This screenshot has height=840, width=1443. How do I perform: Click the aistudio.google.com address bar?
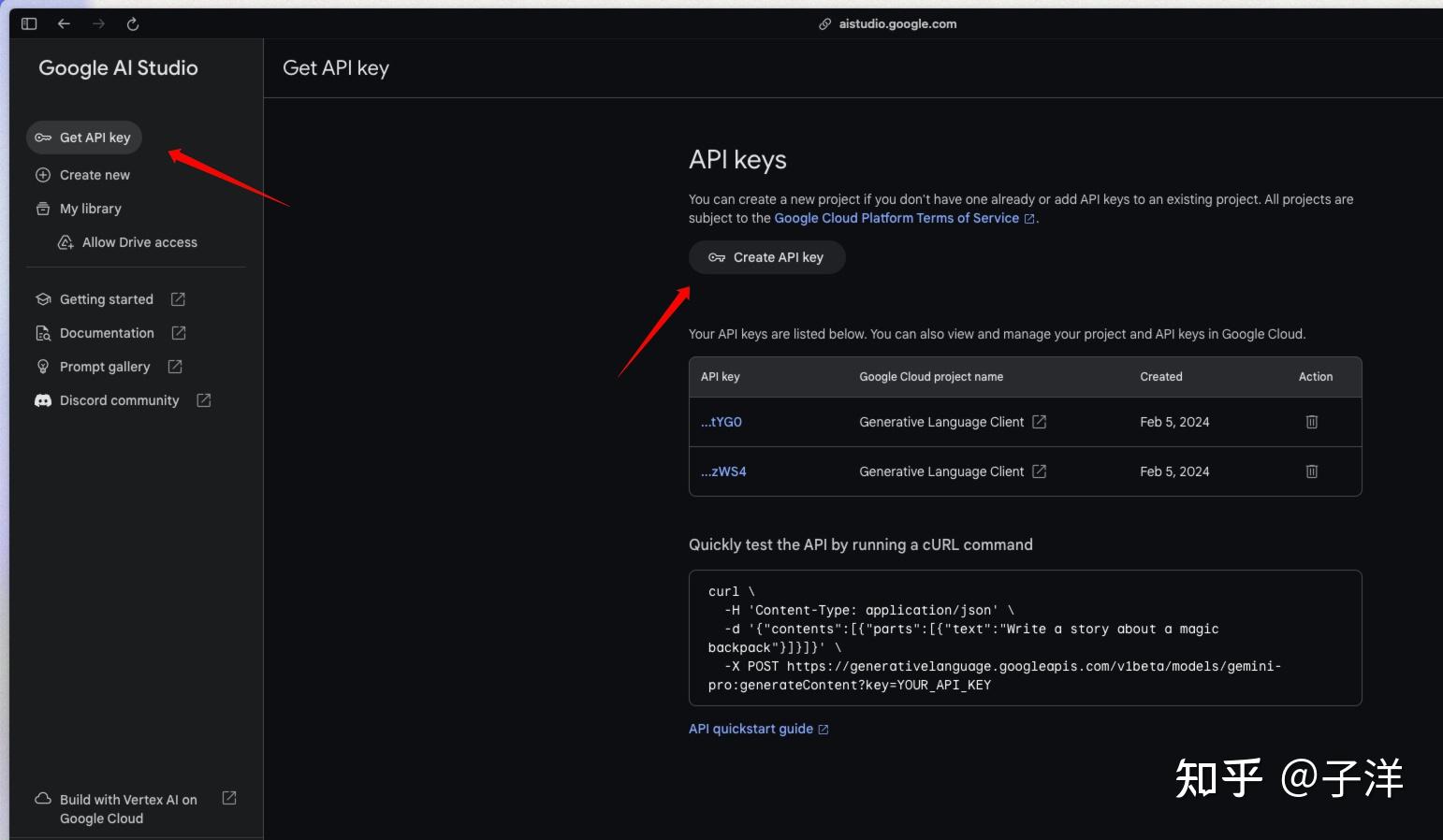click(x=896, y=24)
